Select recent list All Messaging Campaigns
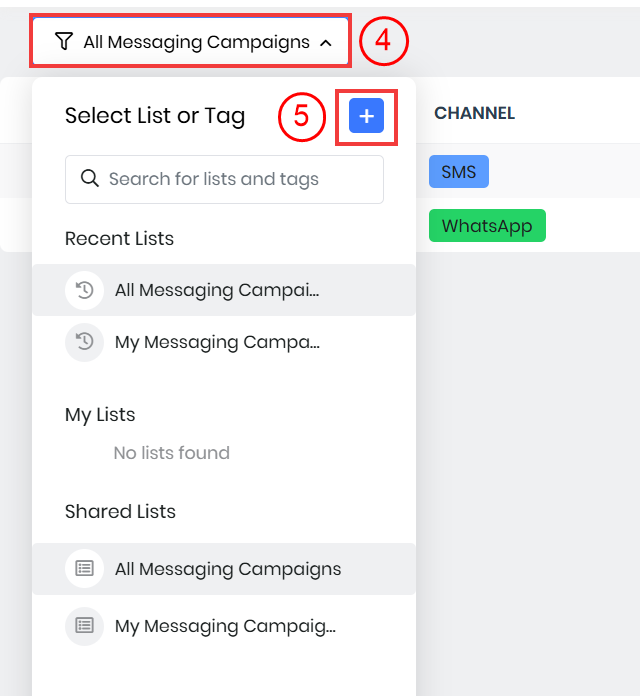The image size is (640, 696). click(x=217, y=290)
